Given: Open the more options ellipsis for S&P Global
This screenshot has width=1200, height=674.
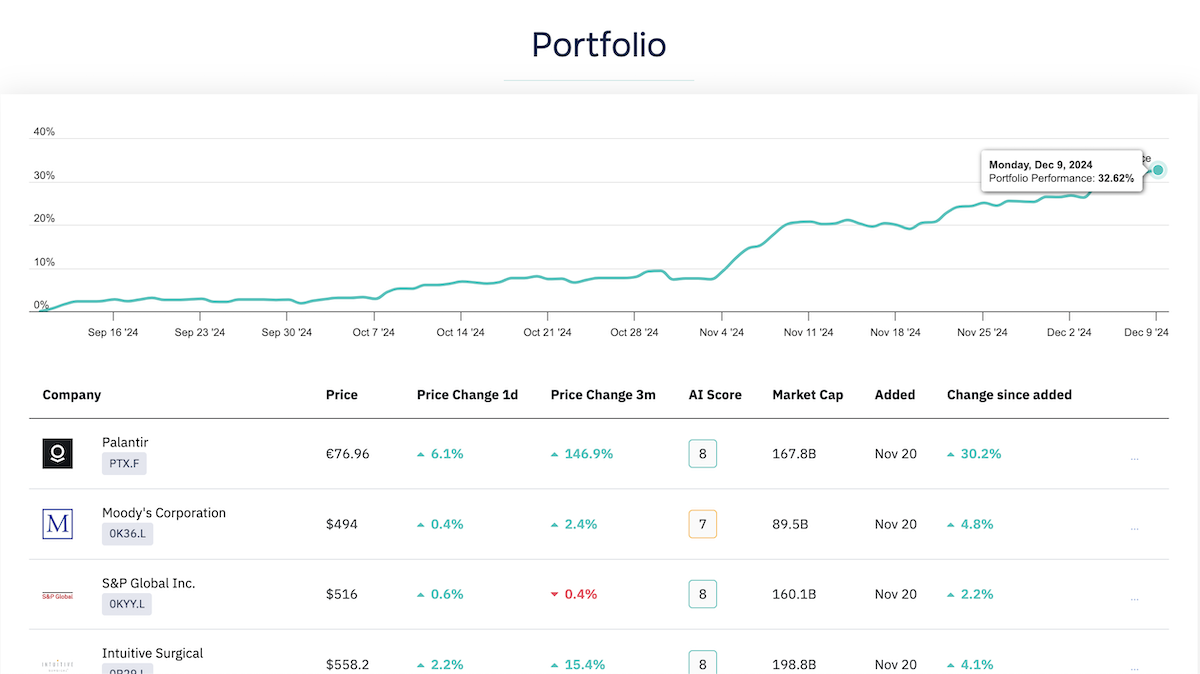Looking at the screenshot, I should coord(1134,596).
